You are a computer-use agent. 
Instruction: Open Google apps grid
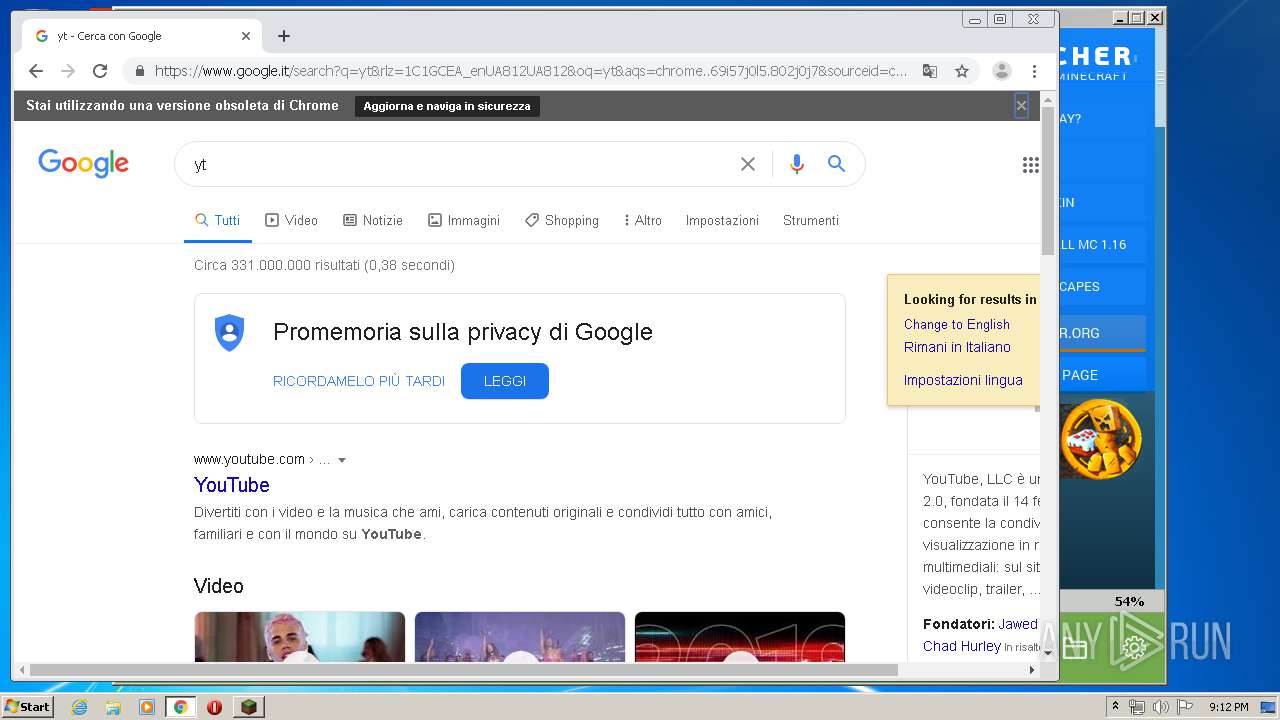[1031, 165]
